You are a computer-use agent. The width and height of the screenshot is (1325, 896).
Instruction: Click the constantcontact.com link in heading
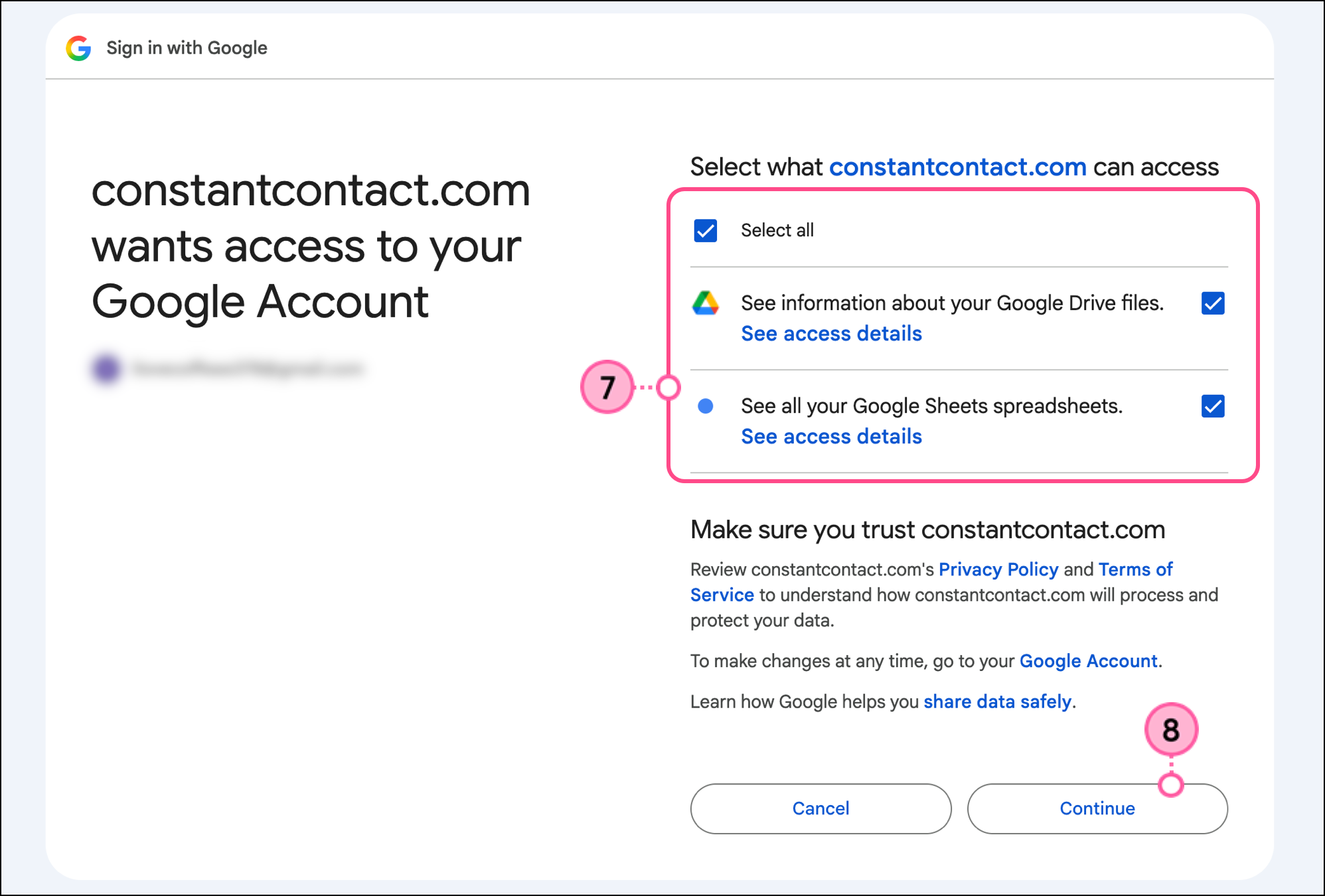[x=958, y=167]
